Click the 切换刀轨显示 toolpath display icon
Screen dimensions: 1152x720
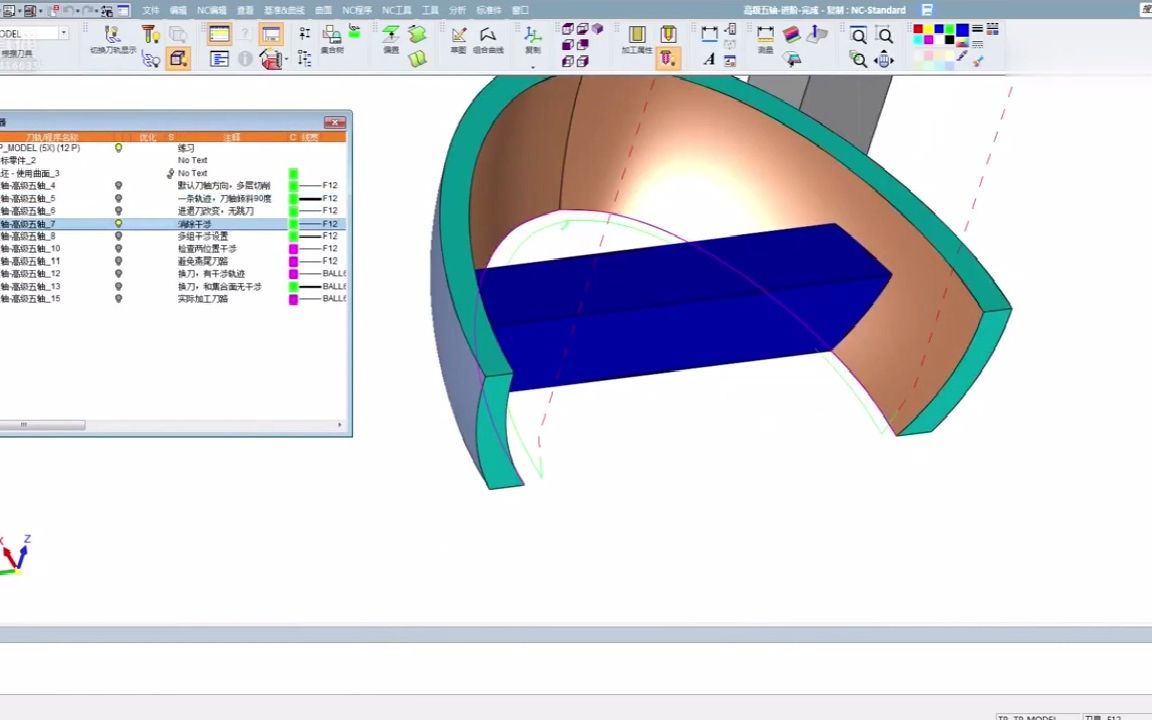coord(112,37)
